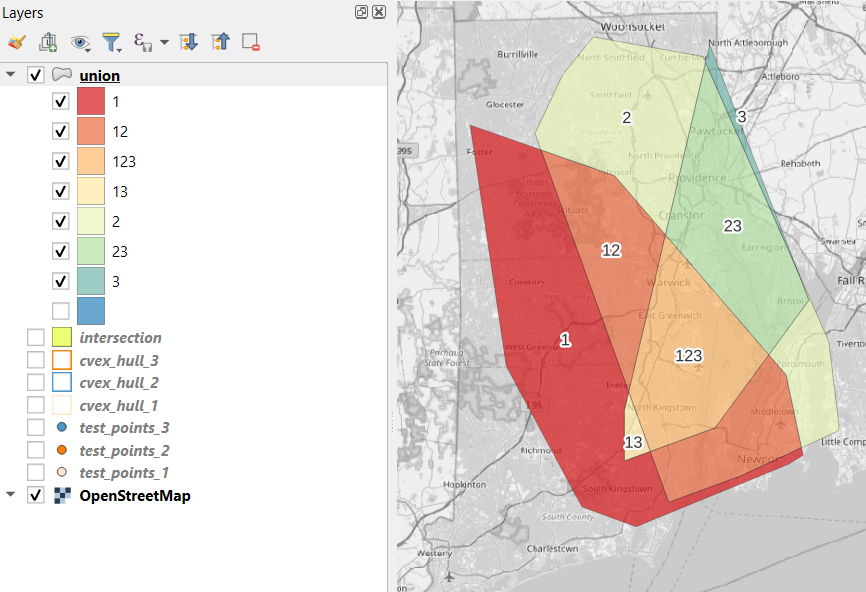Enable the unlabeled blue category under union
Image resolution: width=866 pixels, height=592 pixels.
pos(60,310)
